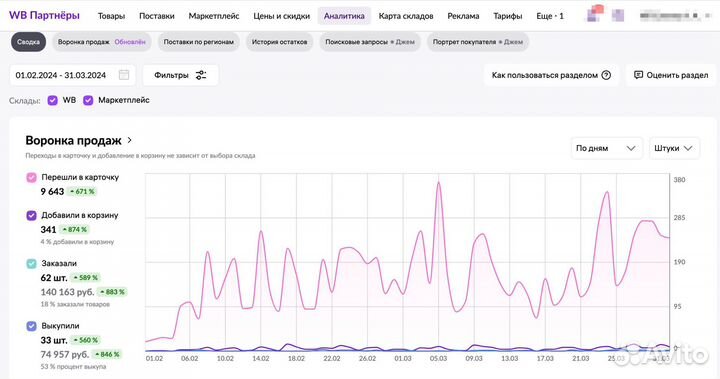Open the Тарифы menu

click(507, 16)
